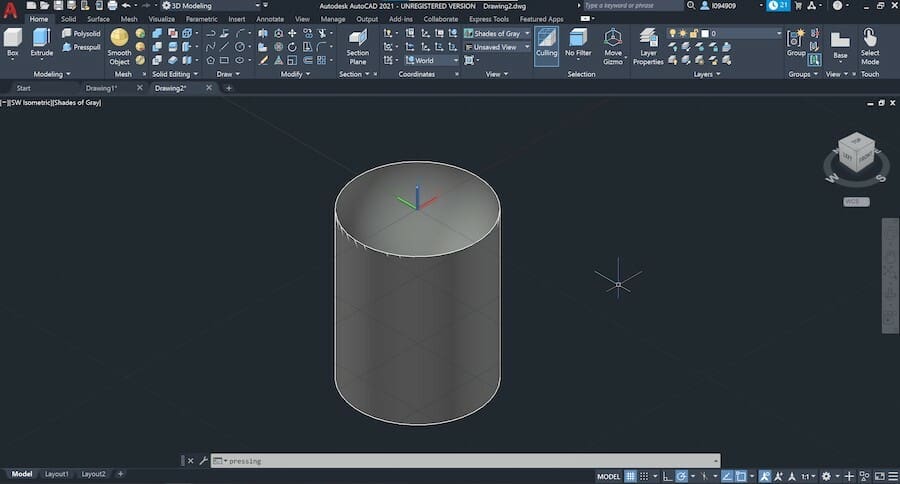Click the keyword or phrase search field

[633, 6]
